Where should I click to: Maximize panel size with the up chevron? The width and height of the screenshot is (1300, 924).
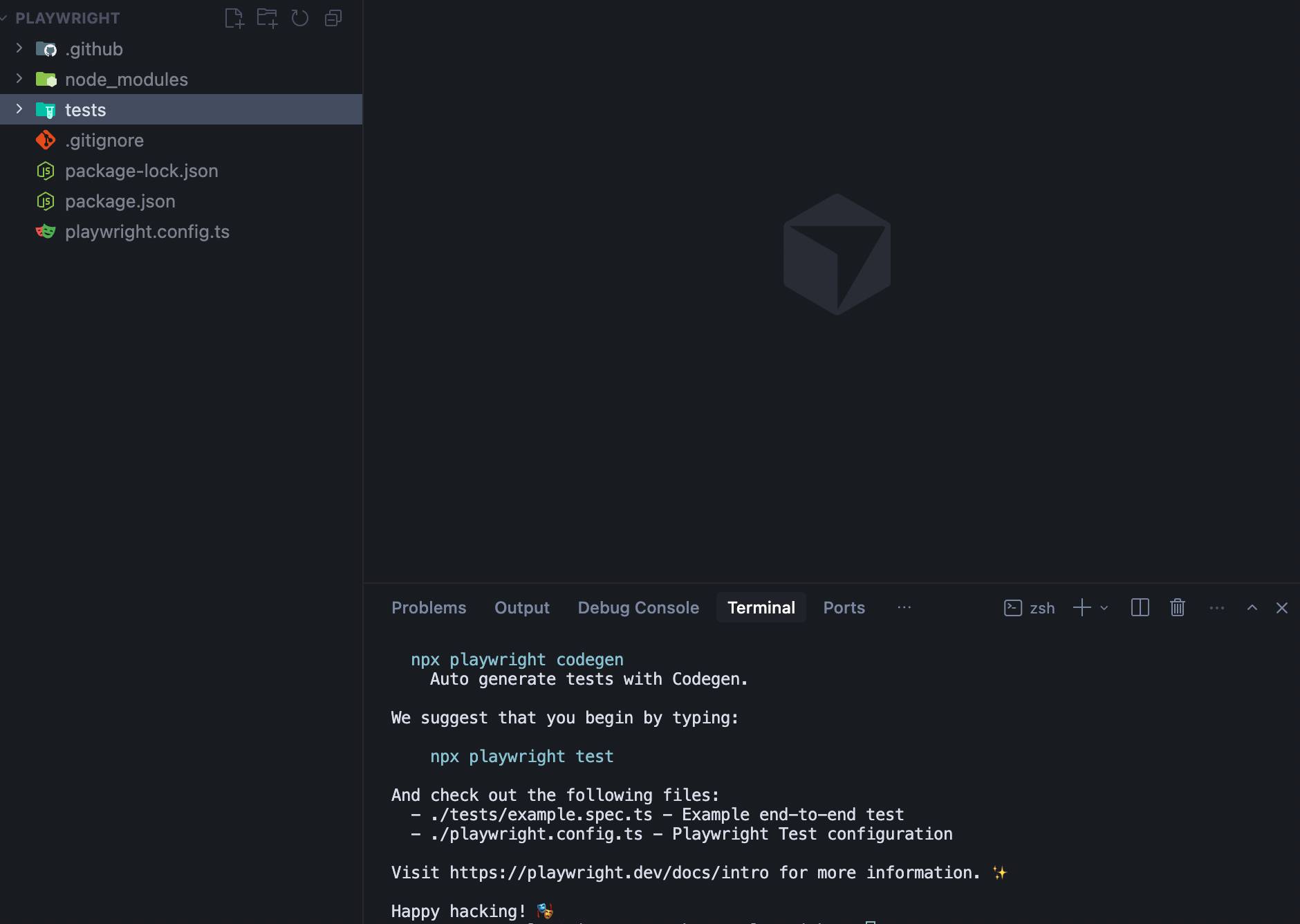1252,608
